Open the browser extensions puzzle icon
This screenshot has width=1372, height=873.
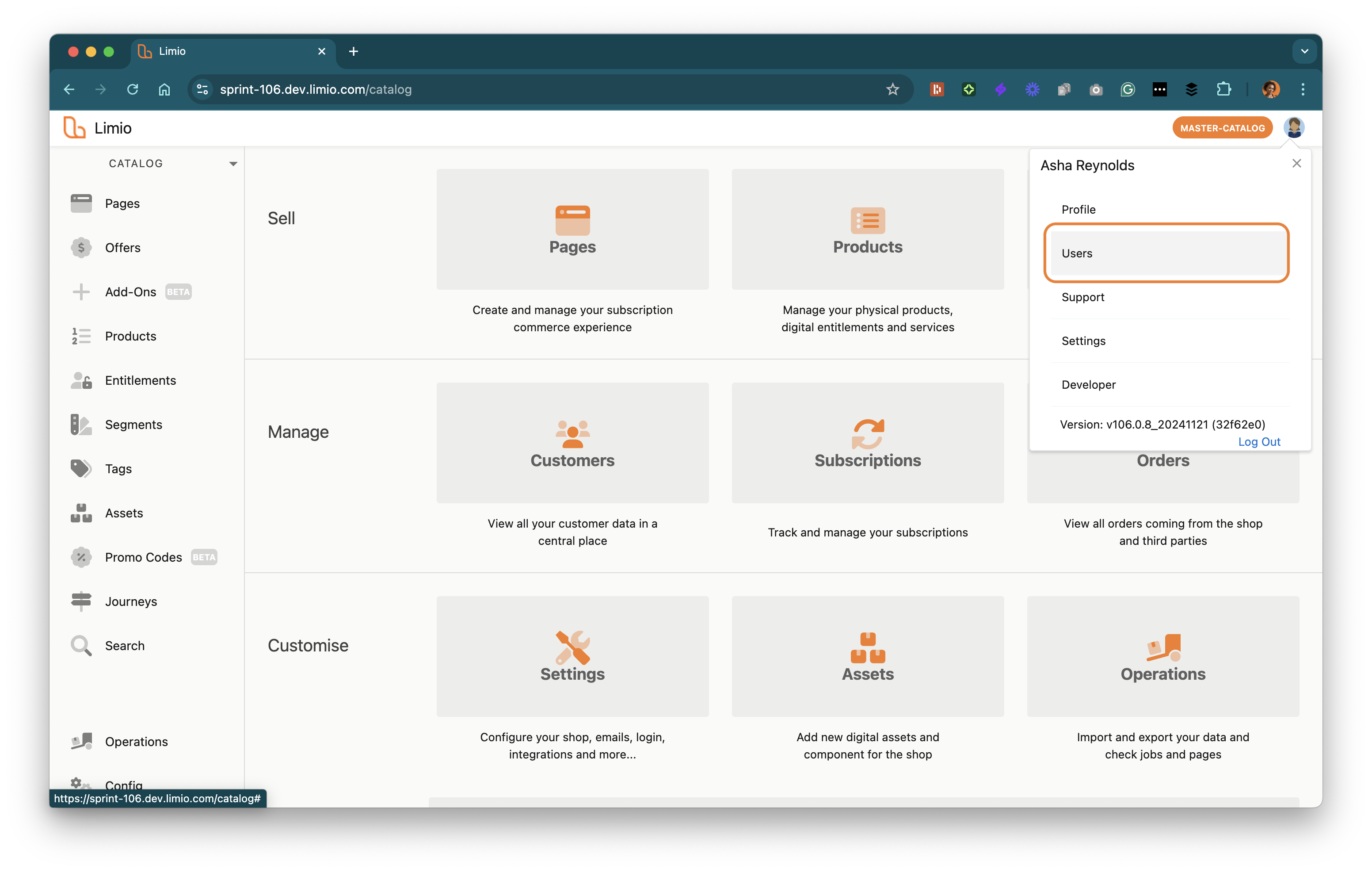tap(1223, 89)
